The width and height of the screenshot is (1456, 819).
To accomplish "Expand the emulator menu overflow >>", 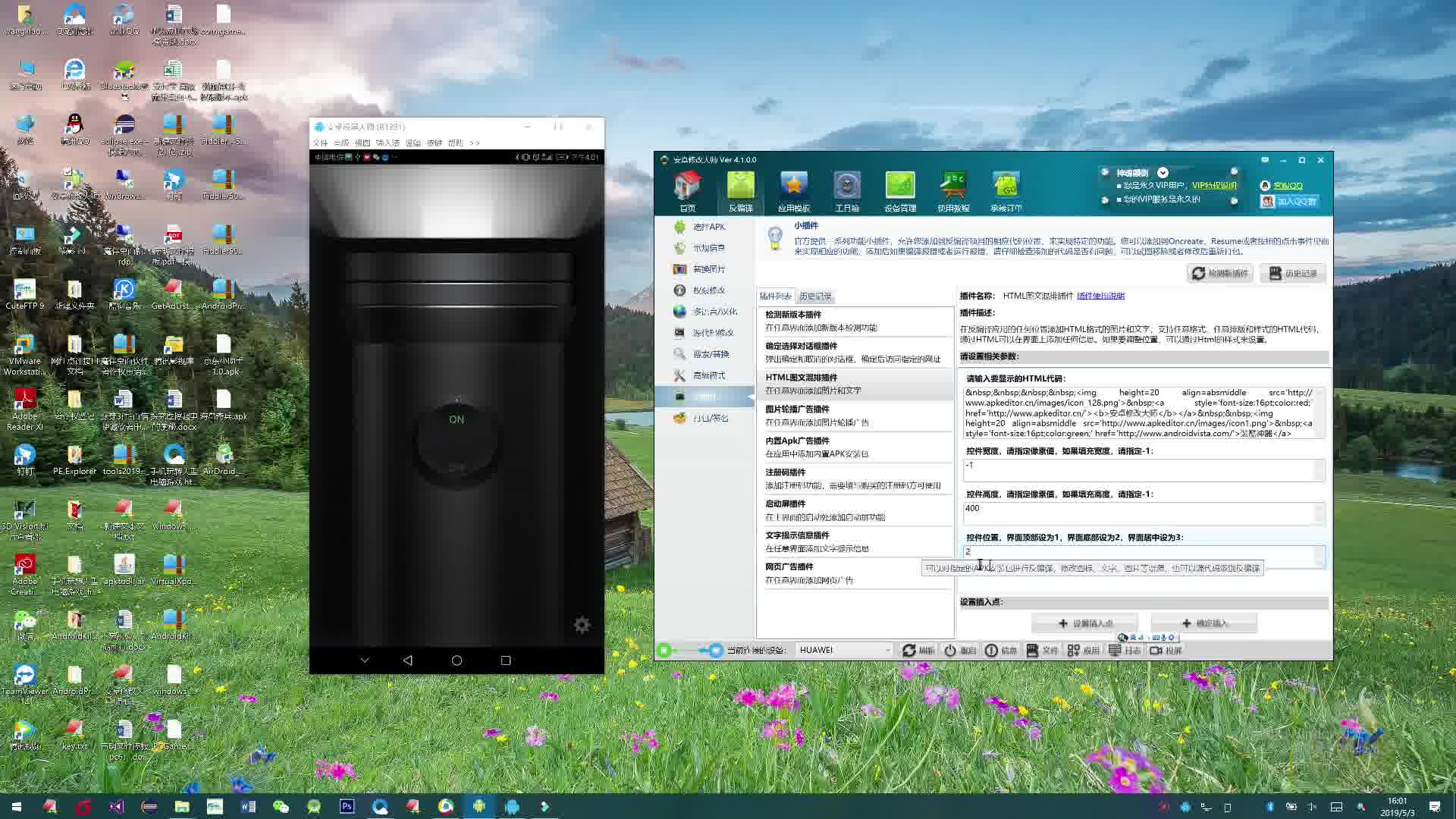I will click(475, 143).
